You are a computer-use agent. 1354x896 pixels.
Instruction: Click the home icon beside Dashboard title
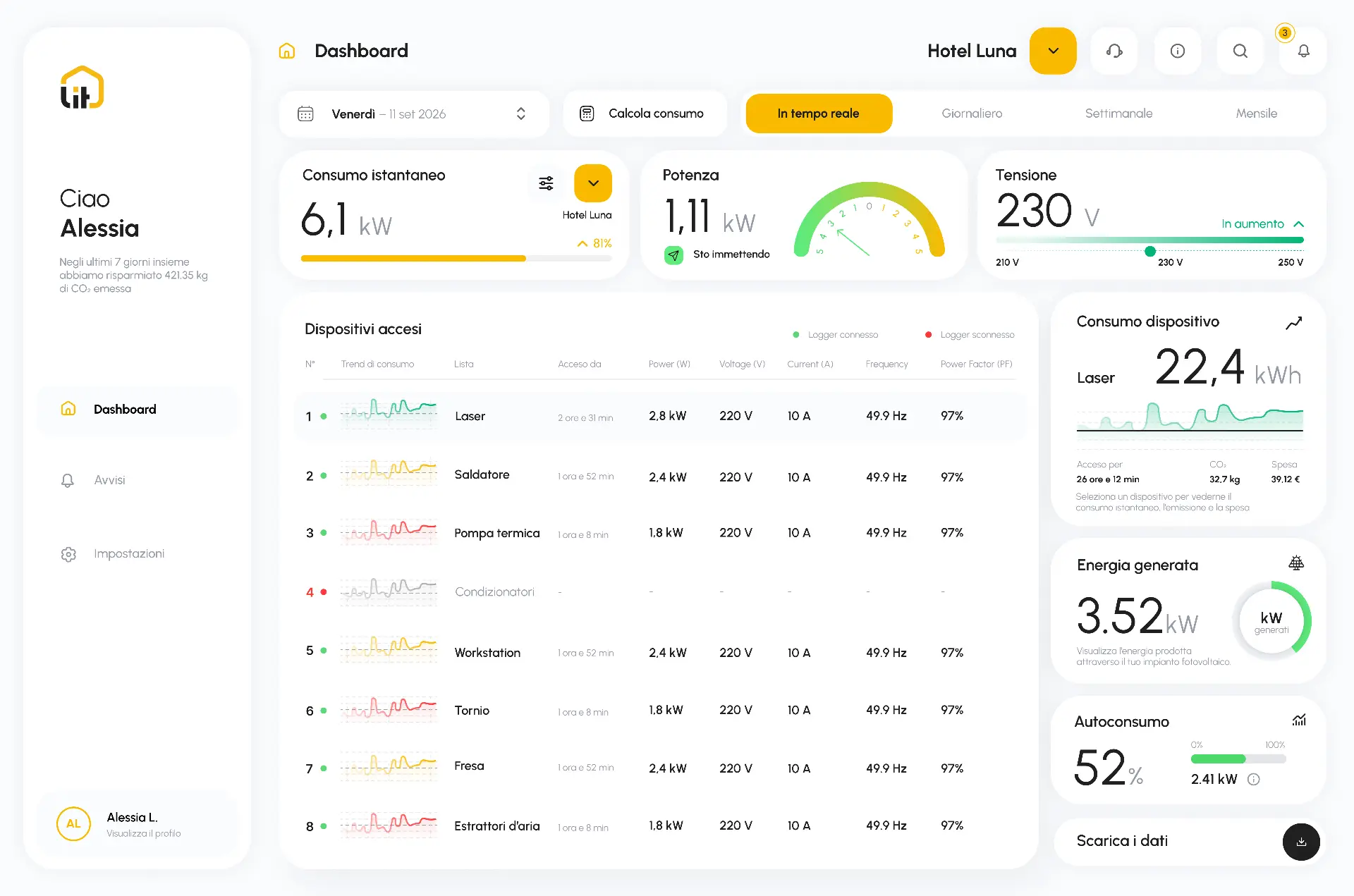(x=286, y=51)
